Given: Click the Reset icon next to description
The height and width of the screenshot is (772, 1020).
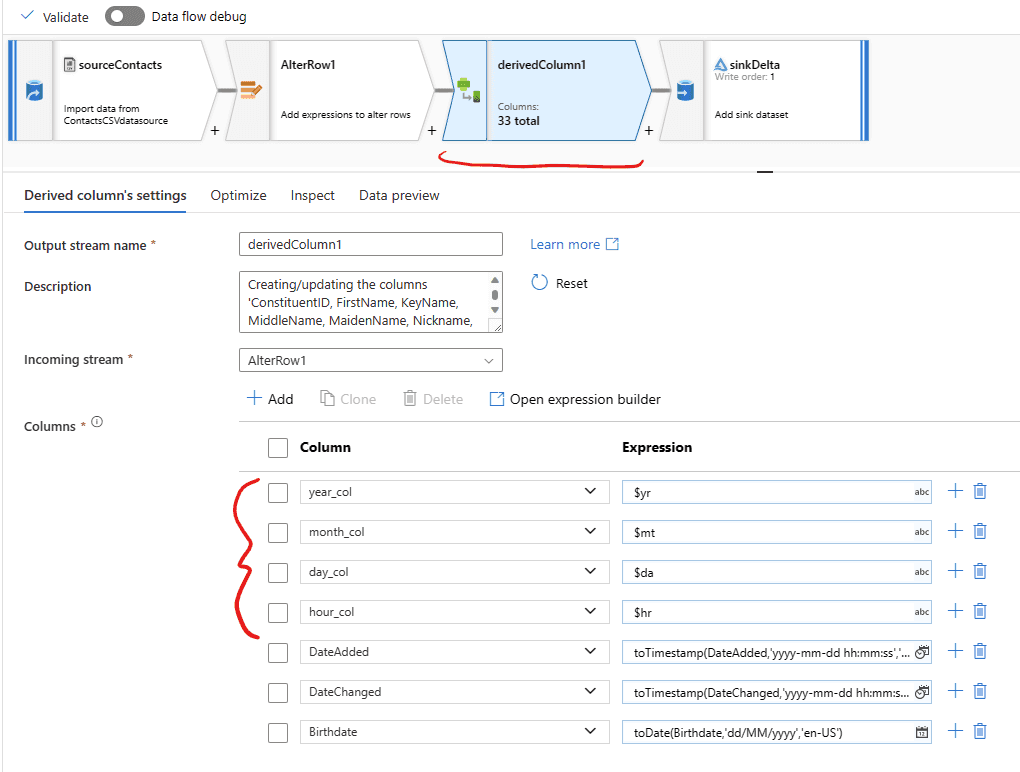Looking at the screenshot, I should pos(540,283).
